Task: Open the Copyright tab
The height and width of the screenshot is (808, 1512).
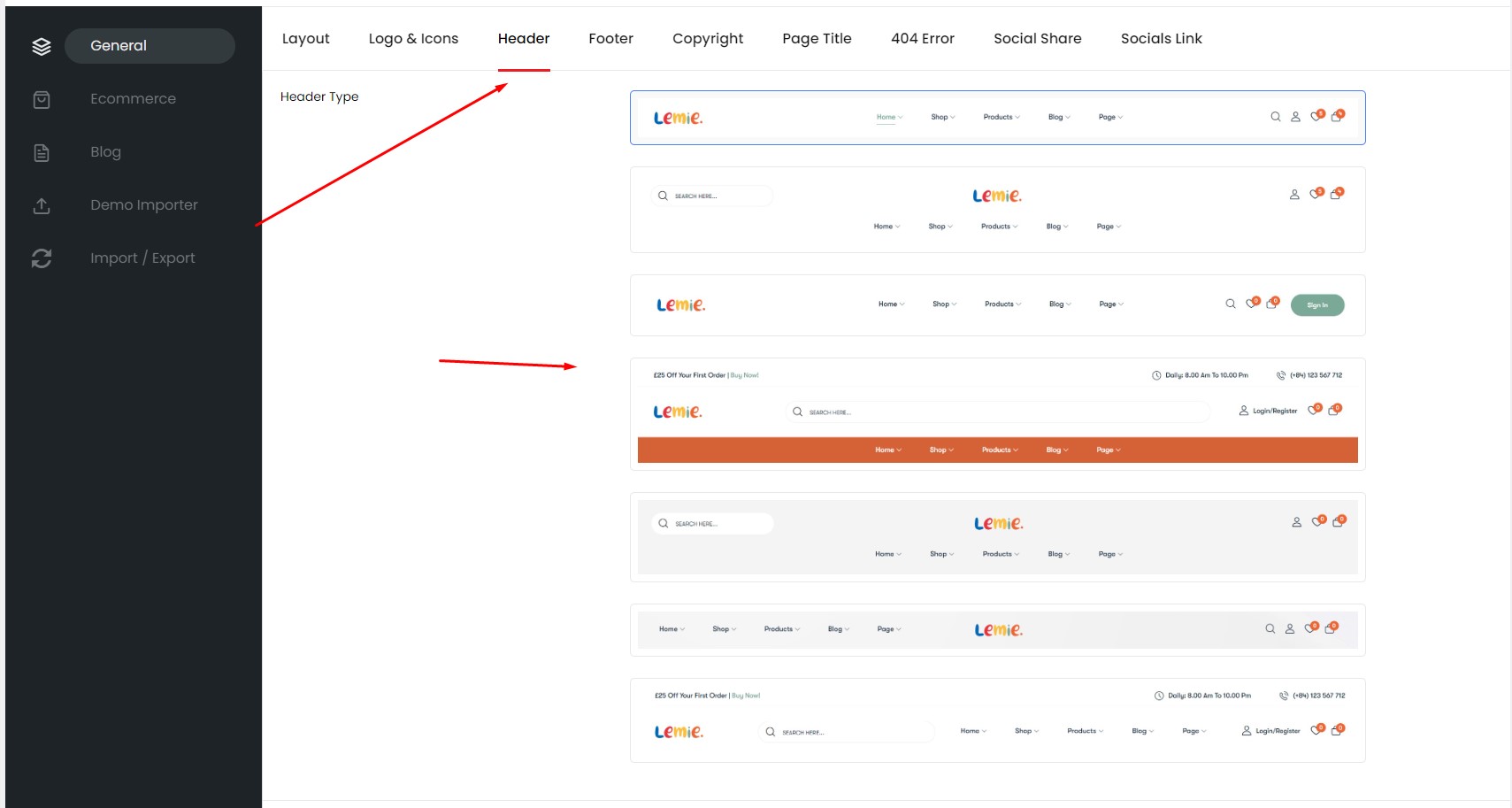Action: pyautogui.click(x=707, y=39)
